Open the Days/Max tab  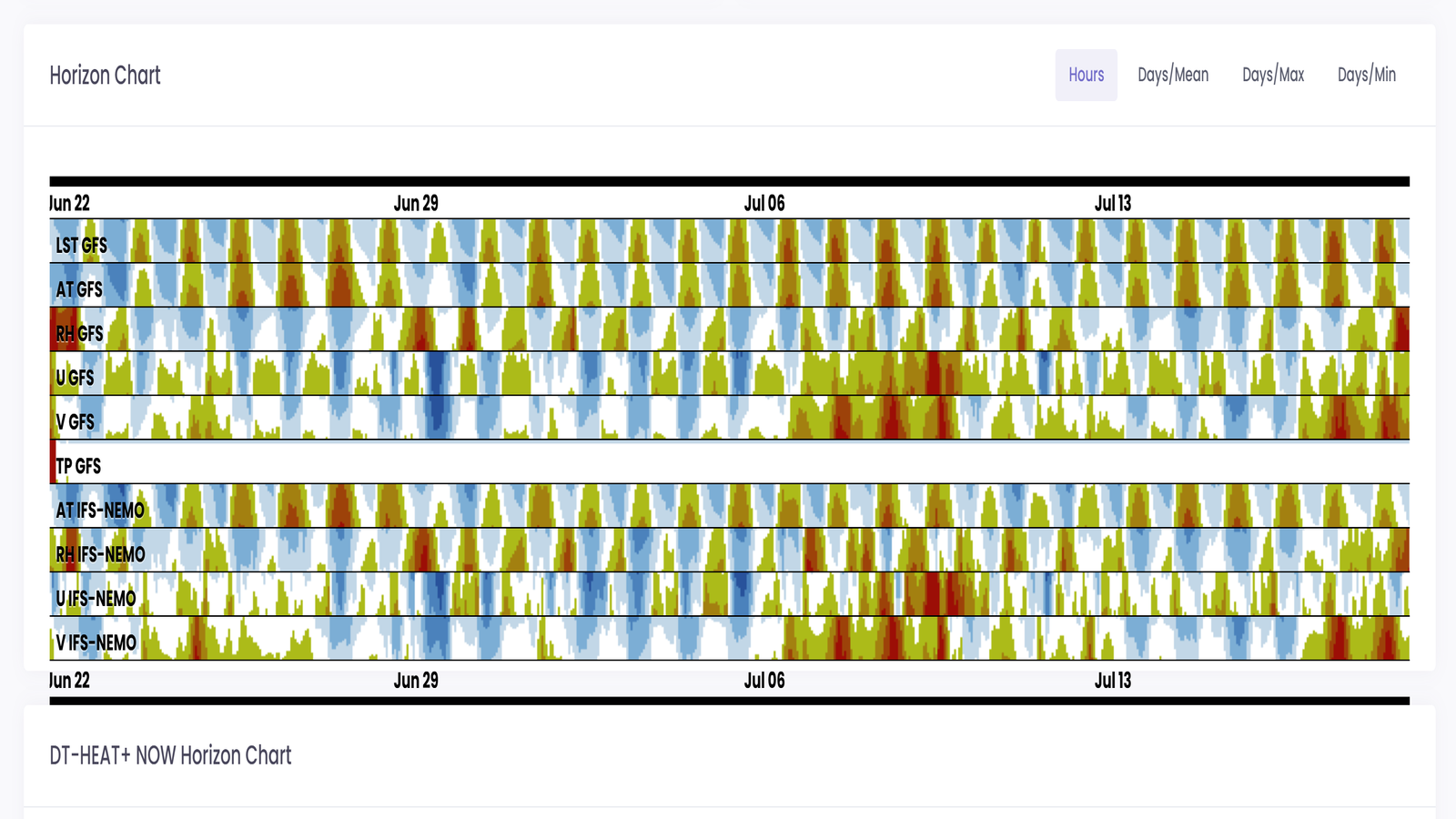tap(1273, 76)
